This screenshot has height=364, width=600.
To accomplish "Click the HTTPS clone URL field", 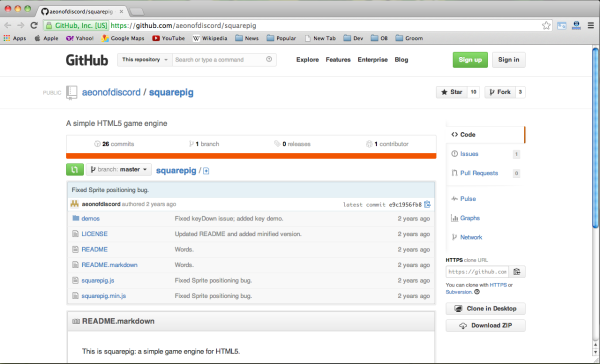I will click(477, 271).
